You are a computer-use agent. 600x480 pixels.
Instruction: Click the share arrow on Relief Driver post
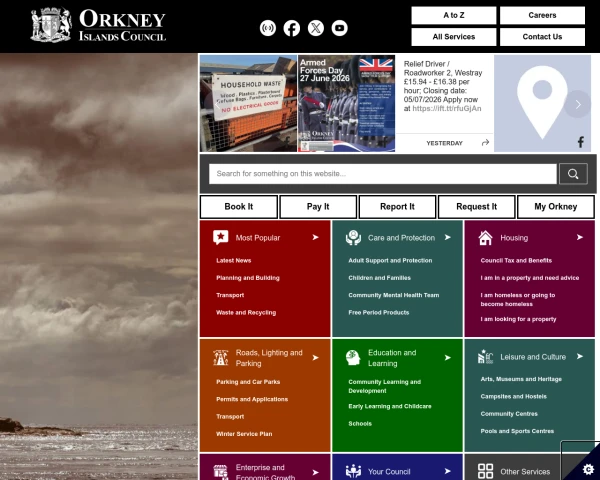(x=485, y=143)
